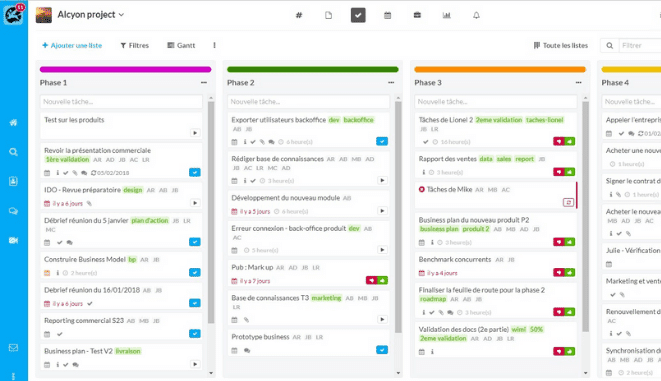Open the hashtag channels view
This screenshot has width=661, height=381.
click(x=299, y=15)
